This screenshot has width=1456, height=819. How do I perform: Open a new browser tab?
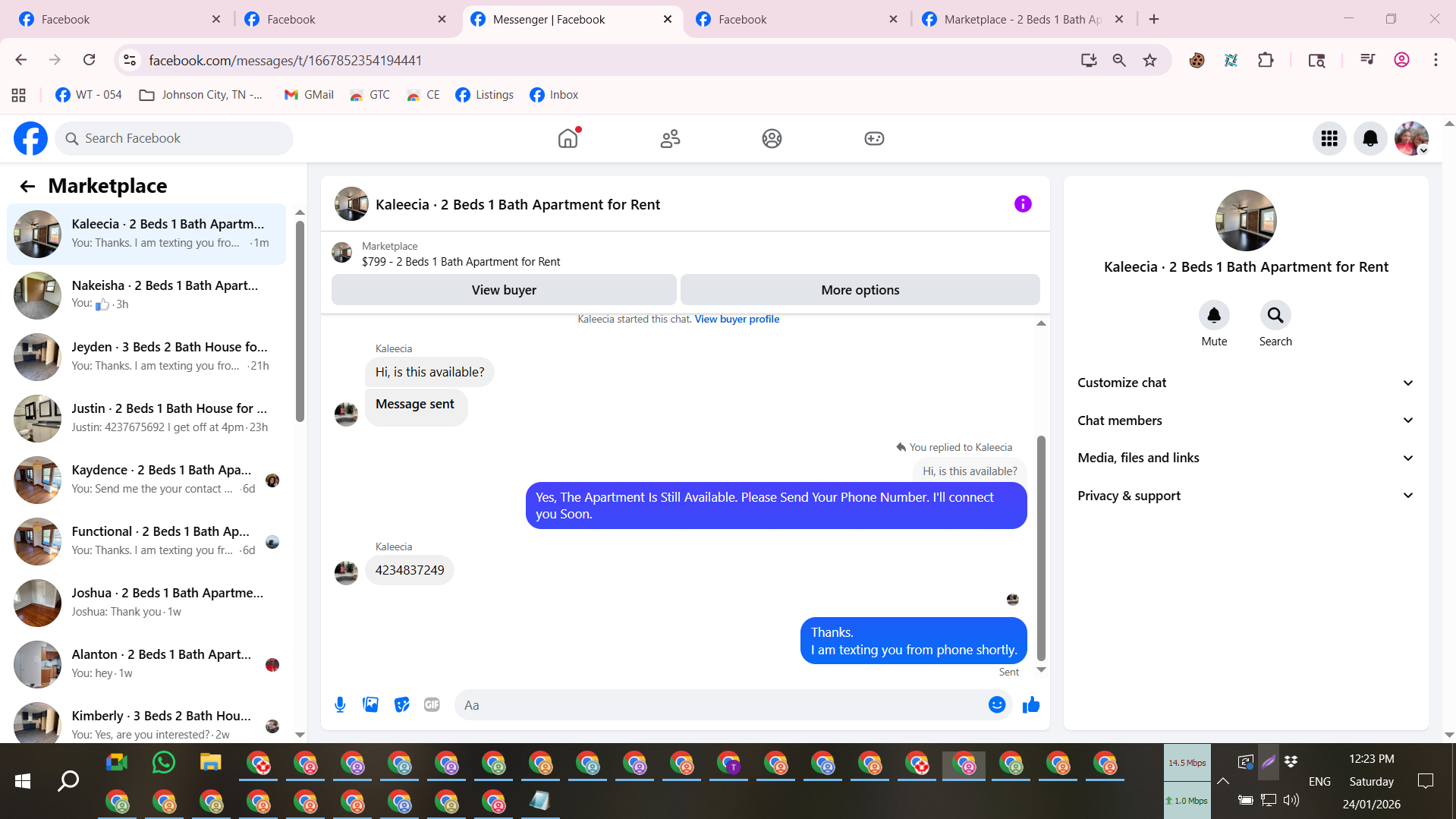(1154, 20)
